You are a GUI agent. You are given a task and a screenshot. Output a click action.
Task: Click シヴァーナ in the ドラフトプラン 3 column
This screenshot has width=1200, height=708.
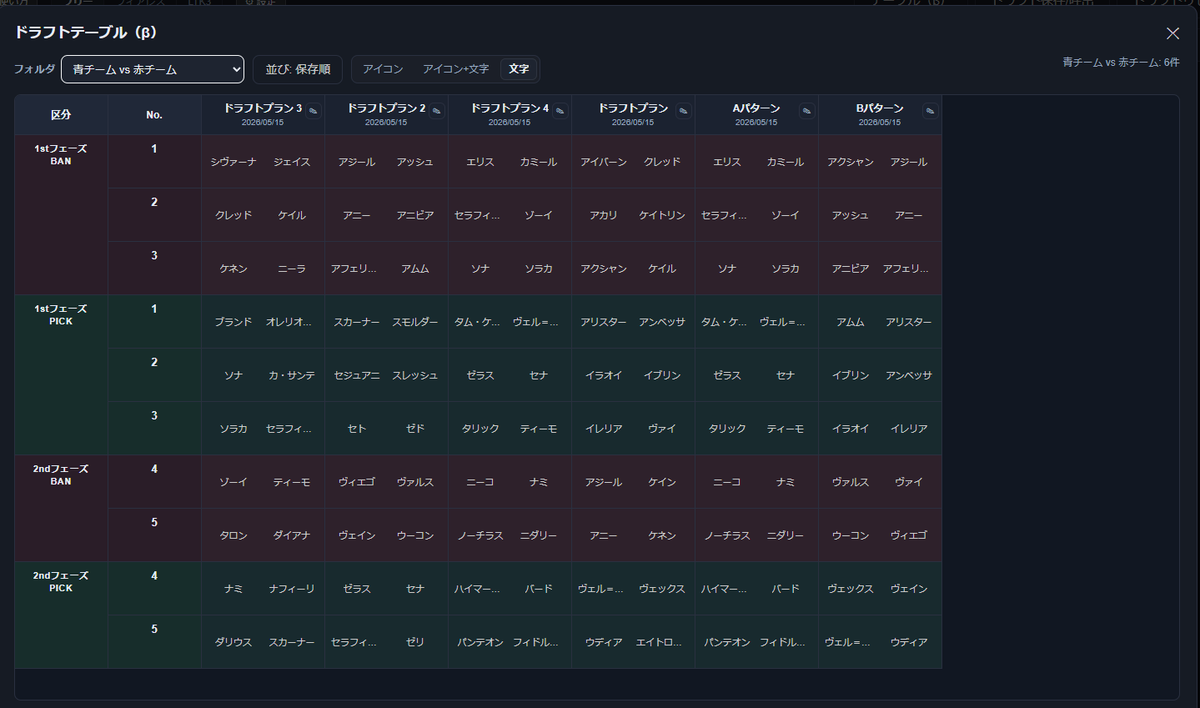234,162
